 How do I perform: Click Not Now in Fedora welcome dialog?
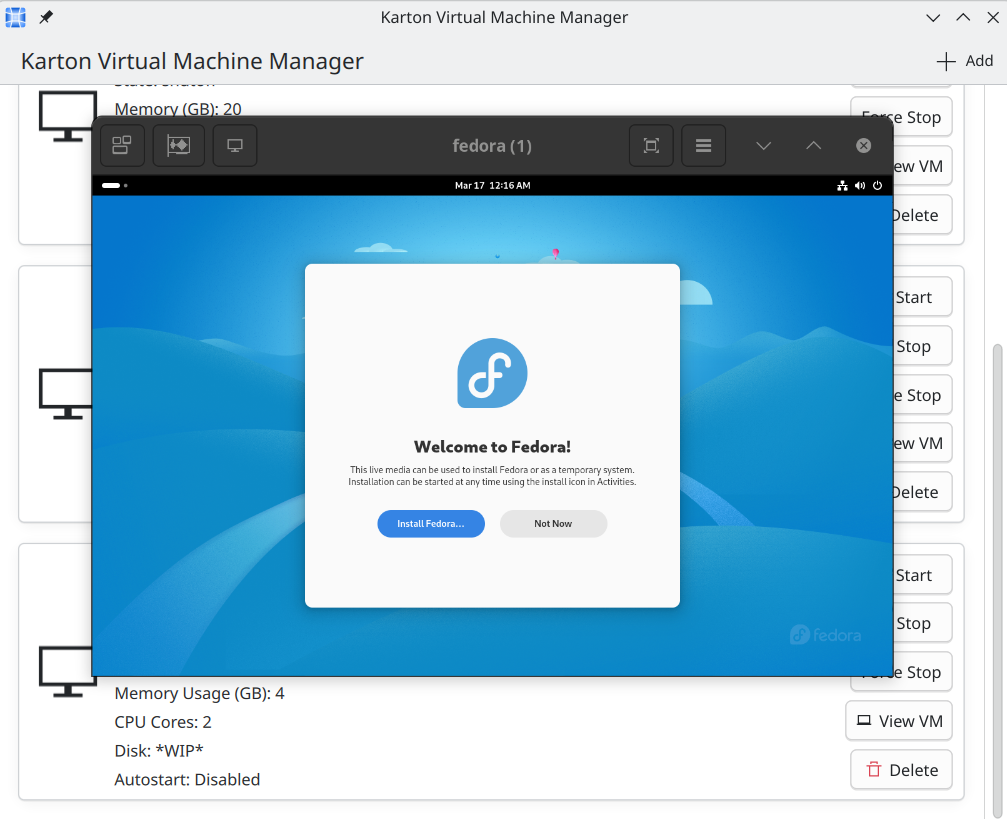click(x=553, y=524)
